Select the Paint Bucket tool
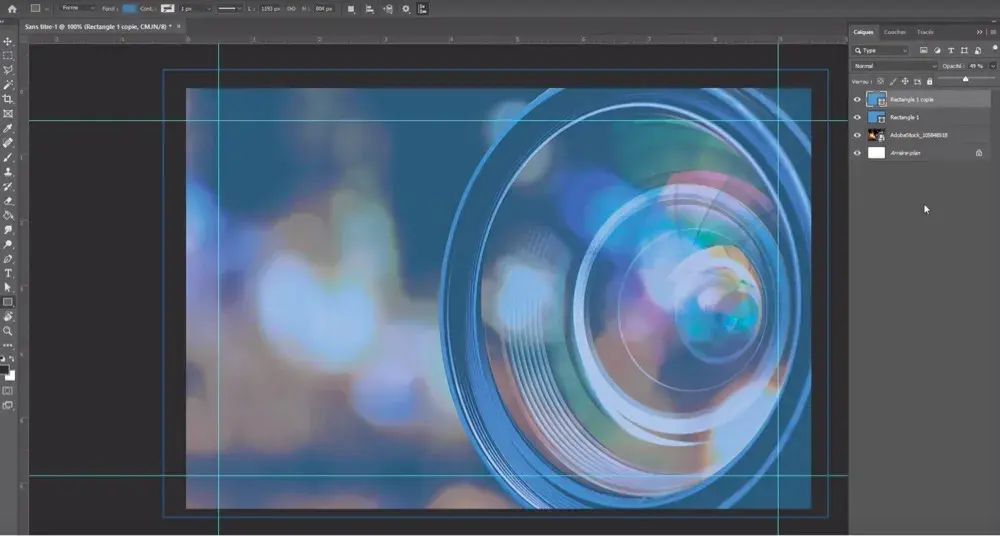Image resolution: width=1000 pixels, height=536 pixels. point(8,216)
